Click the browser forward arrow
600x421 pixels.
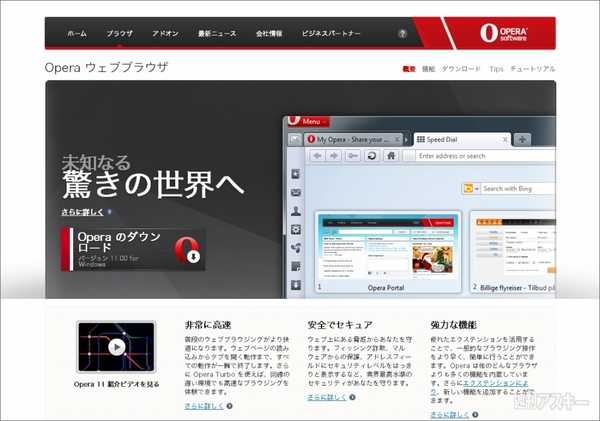[x=334, y=156]
